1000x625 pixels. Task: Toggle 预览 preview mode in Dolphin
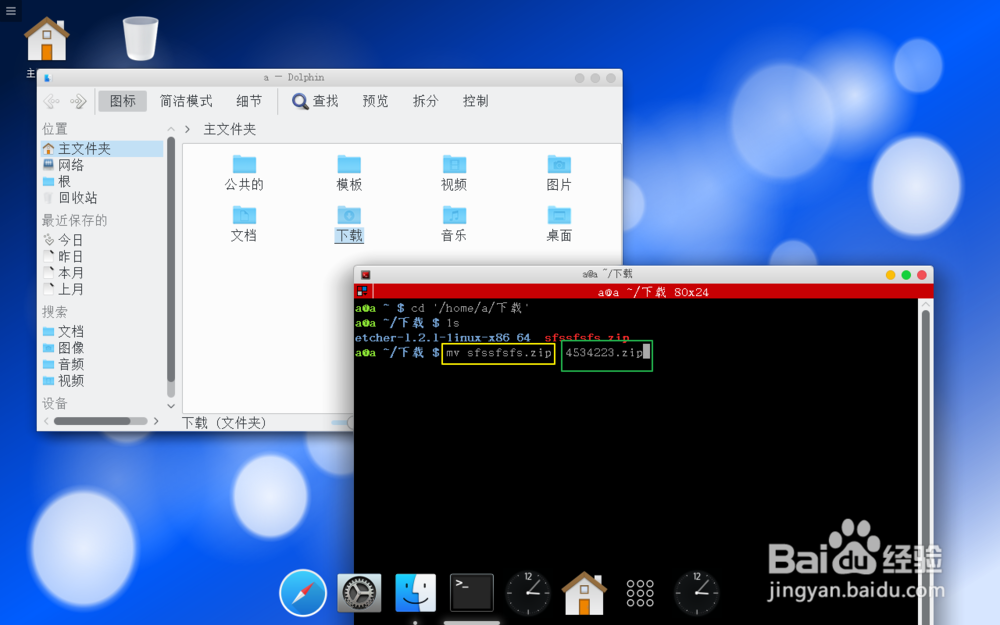tap(375, 101)
